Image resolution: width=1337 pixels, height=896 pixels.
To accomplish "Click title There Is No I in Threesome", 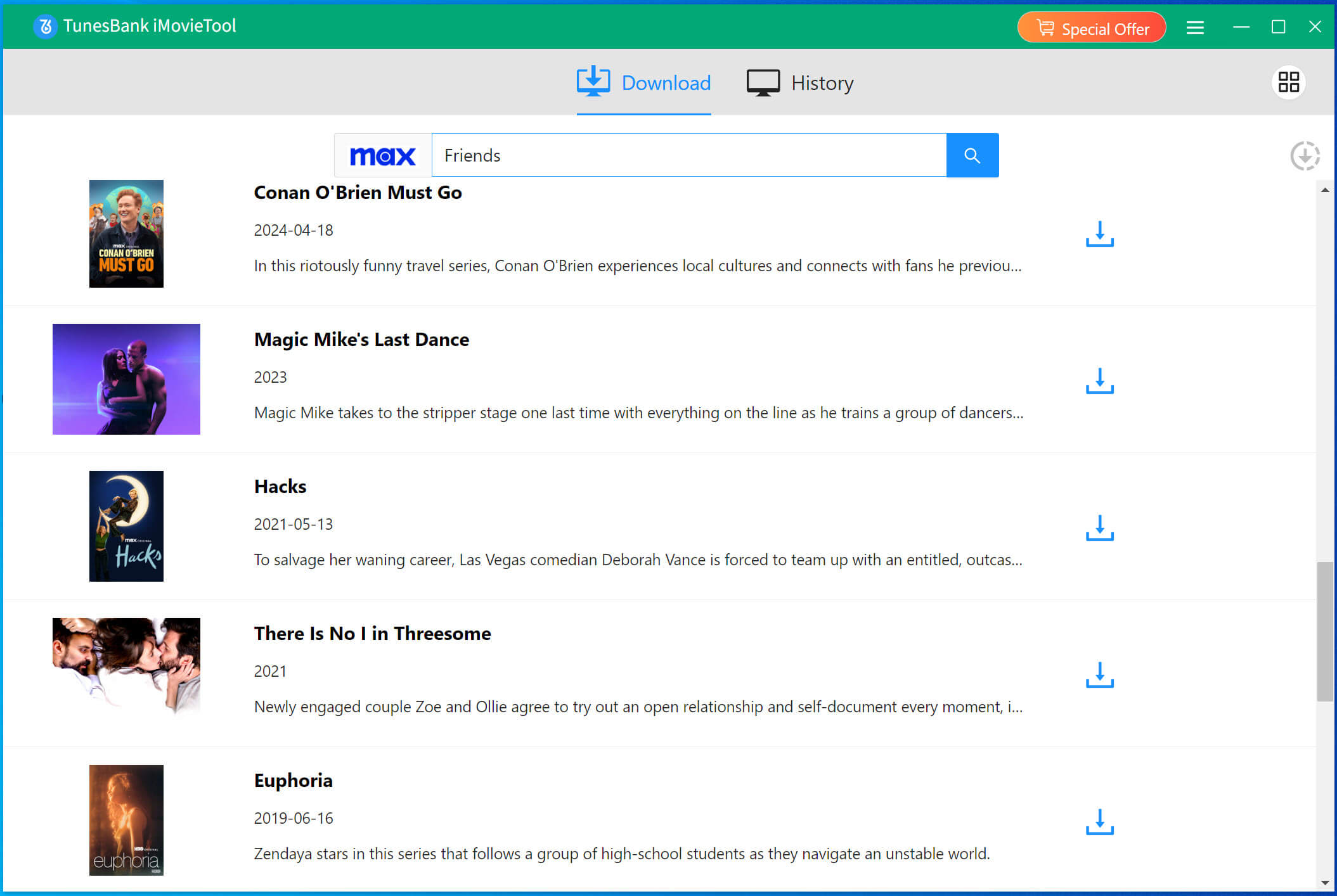I will [372, 634].
